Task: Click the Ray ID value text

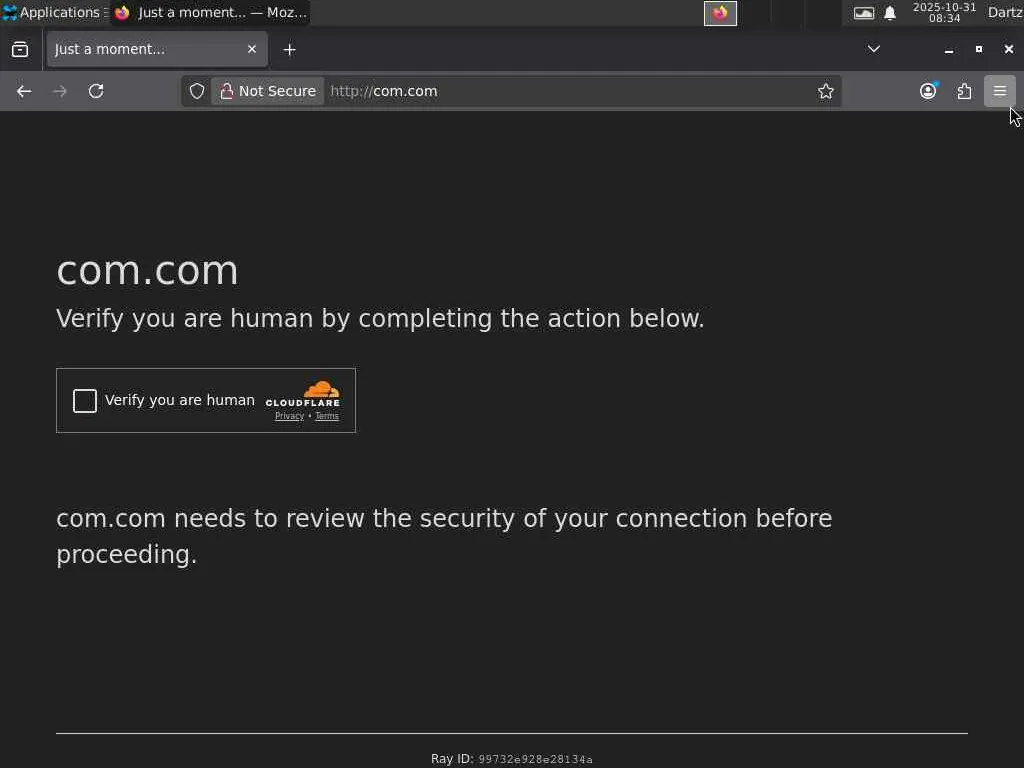Action: (536, 760)
